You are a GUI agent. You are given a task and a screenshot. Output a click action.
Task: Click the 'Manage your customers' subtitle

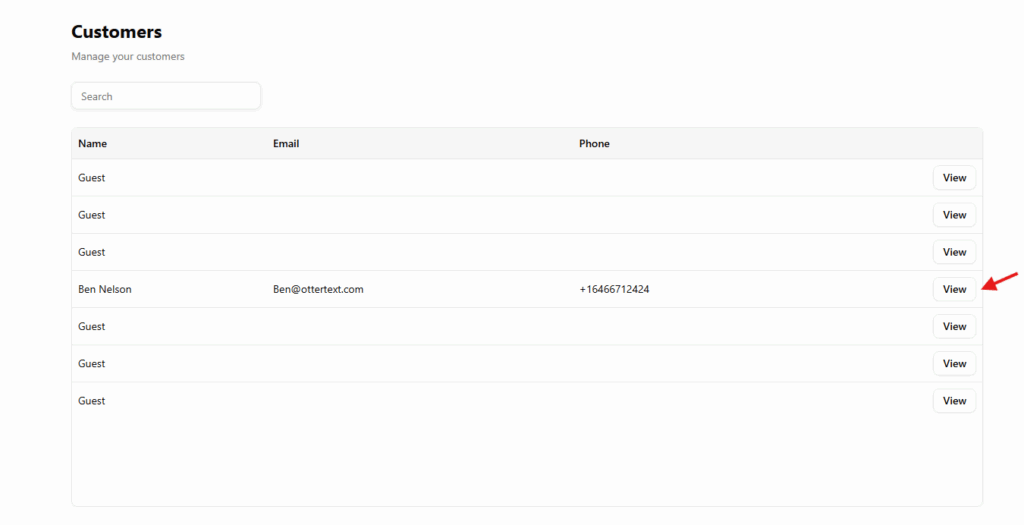click(128, 57)
